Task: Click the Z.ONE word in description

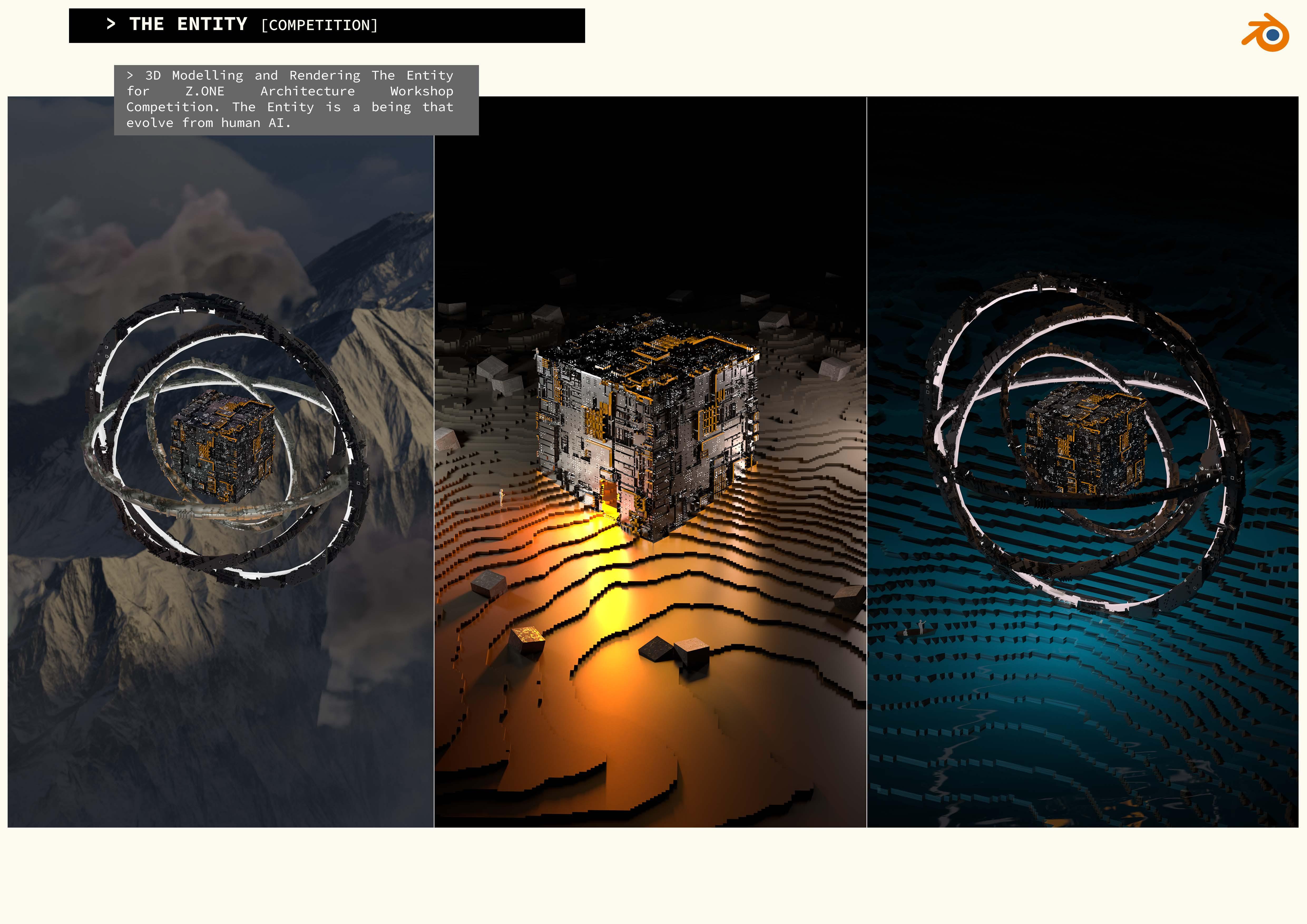Action: 204,92
